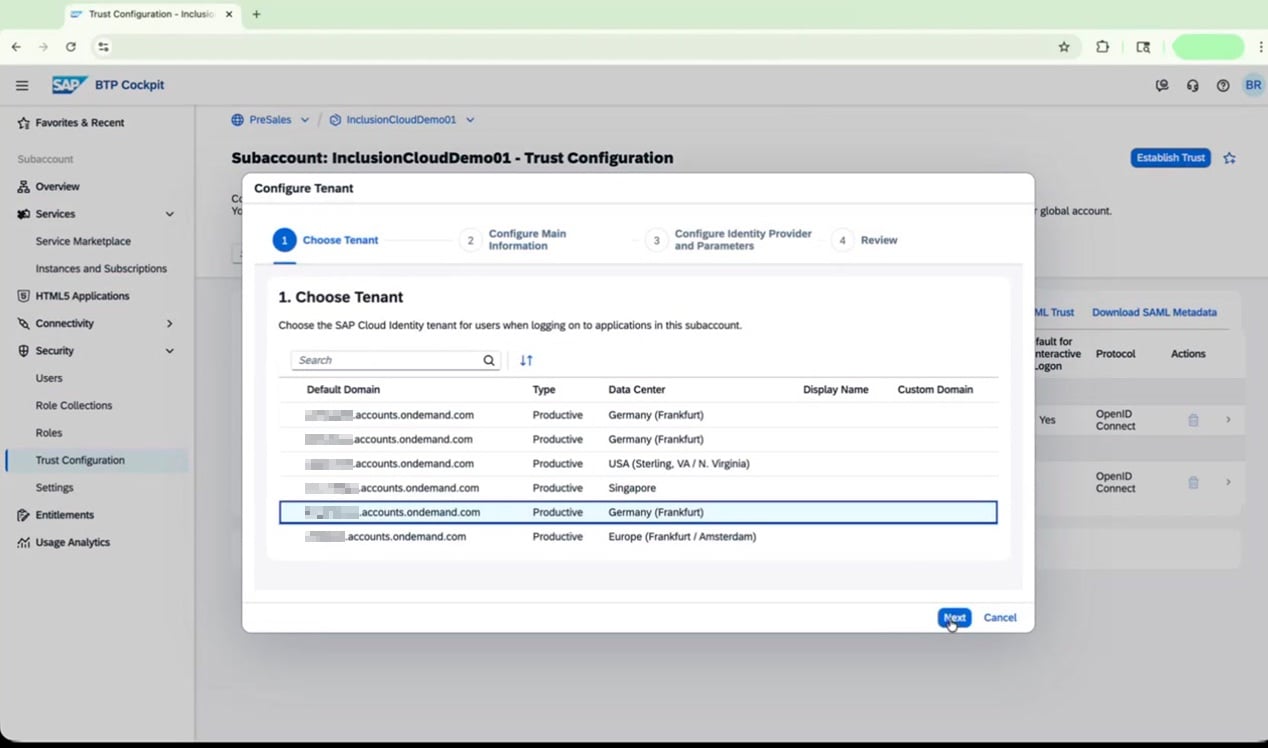Viewport: 1268px width, 748px height.
Task: Click the Trust Configuration browser tab
Action: point(151,14)
